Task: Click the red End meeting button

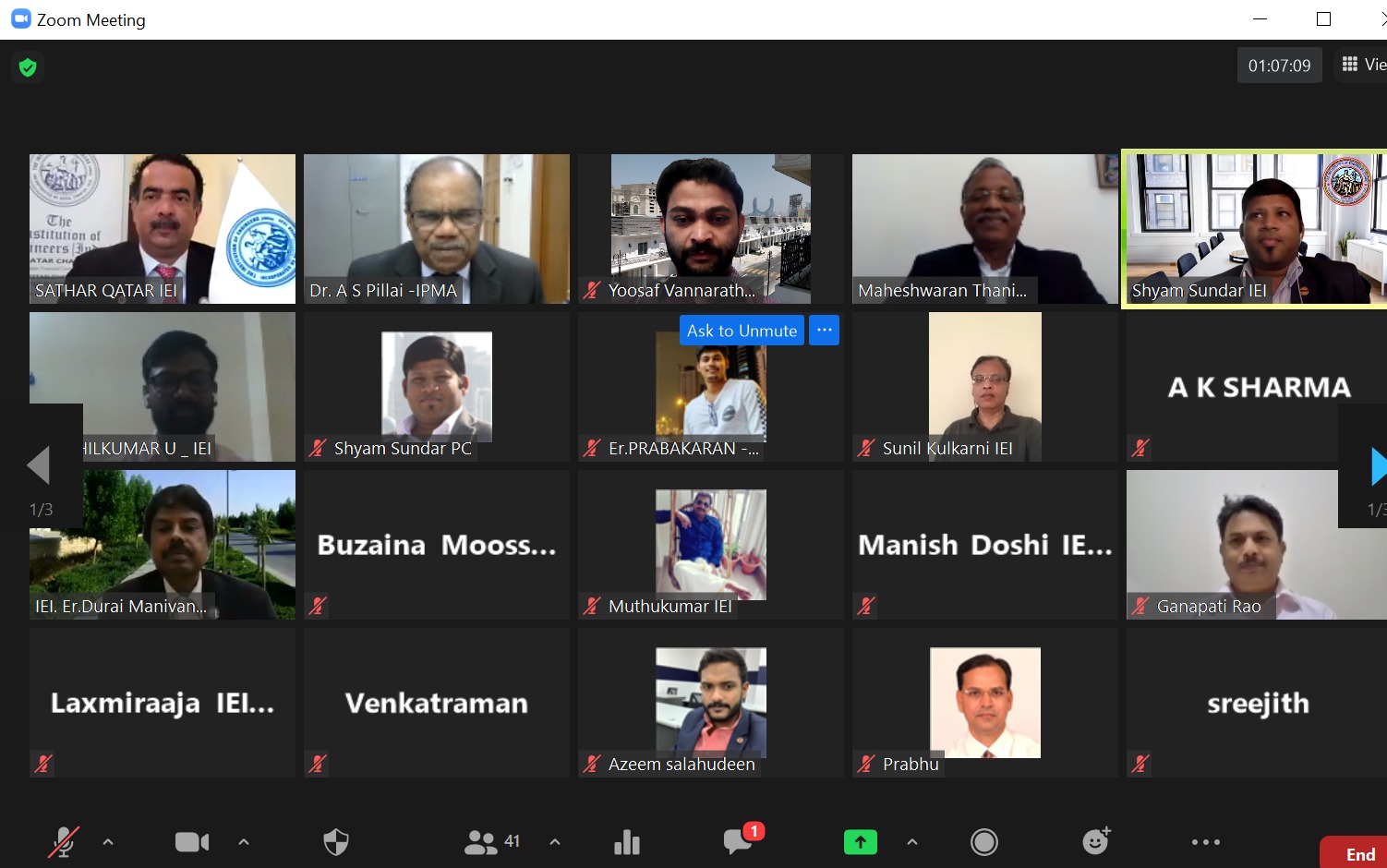Action: (1355, 853)
